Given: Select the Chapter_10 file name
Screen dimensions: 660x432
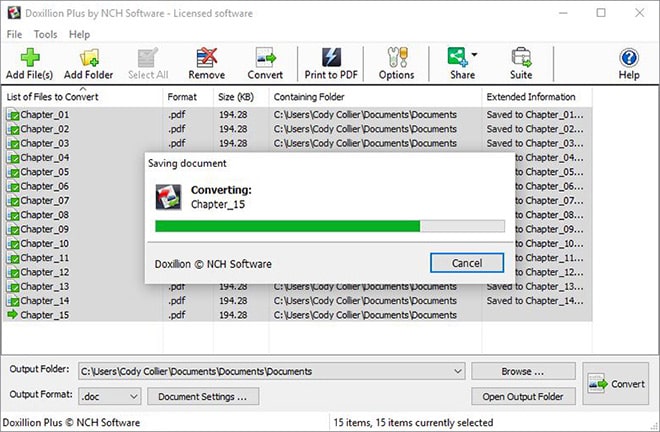Looking at the screenshot, I should click(x=45, y=244).
